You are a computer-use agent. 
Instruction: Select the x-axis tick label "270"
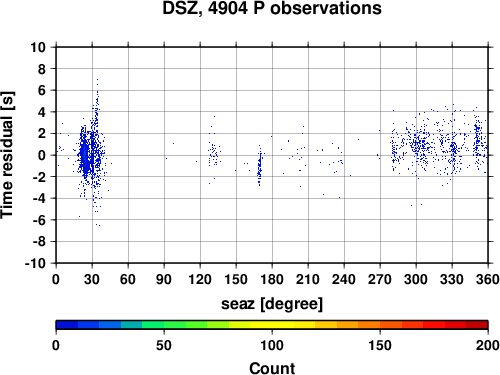click(380, 279)
